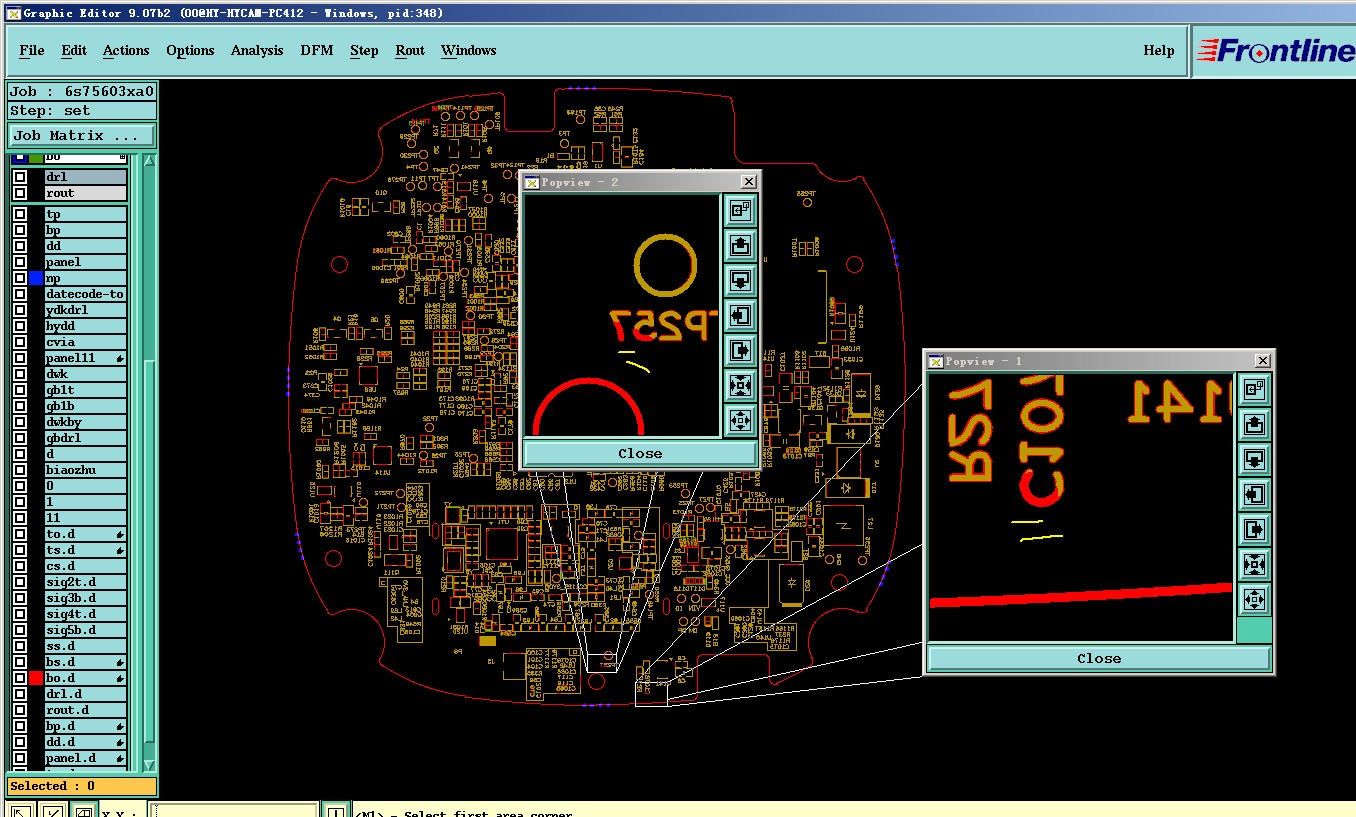Image resolution: width=1356 pixels, height=817 pixels.
Task: Pan right in Popview 1
Action: point(1254,529)
